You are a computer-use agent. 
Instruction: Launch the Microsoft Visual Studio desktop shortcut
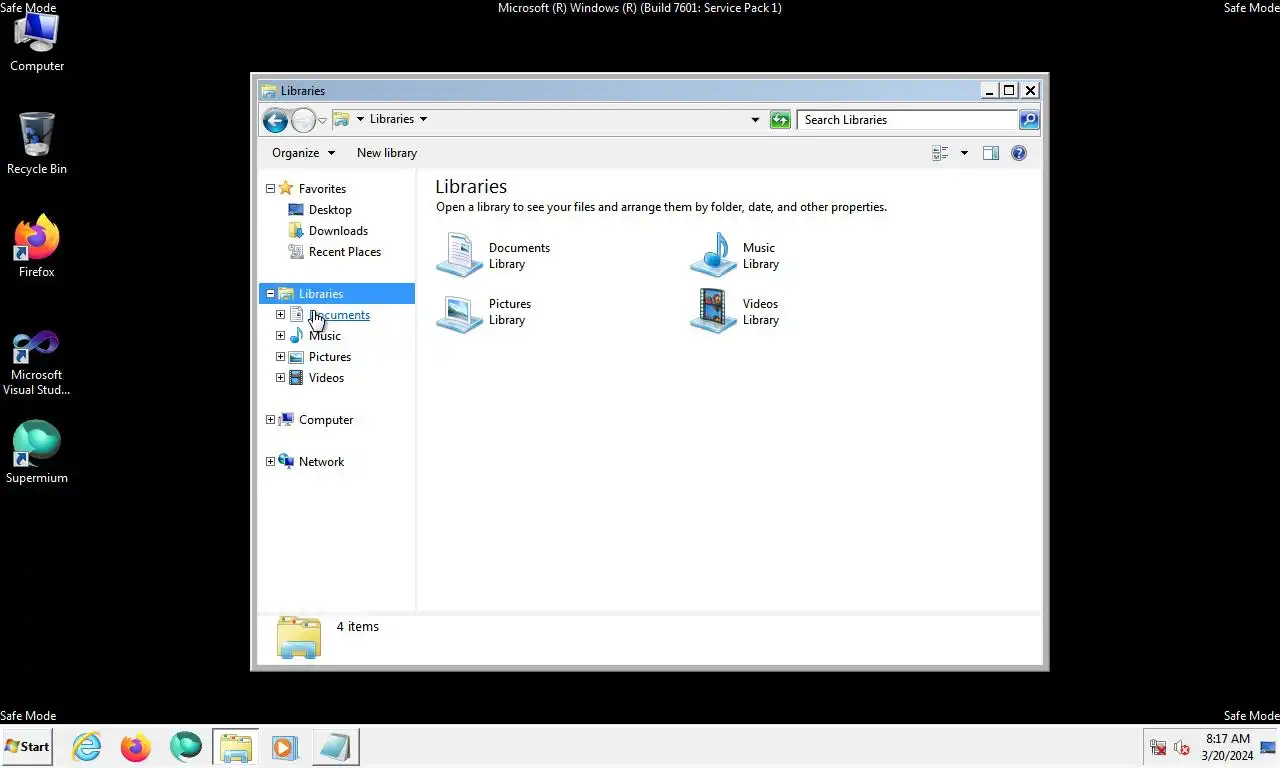pos(37,363)
